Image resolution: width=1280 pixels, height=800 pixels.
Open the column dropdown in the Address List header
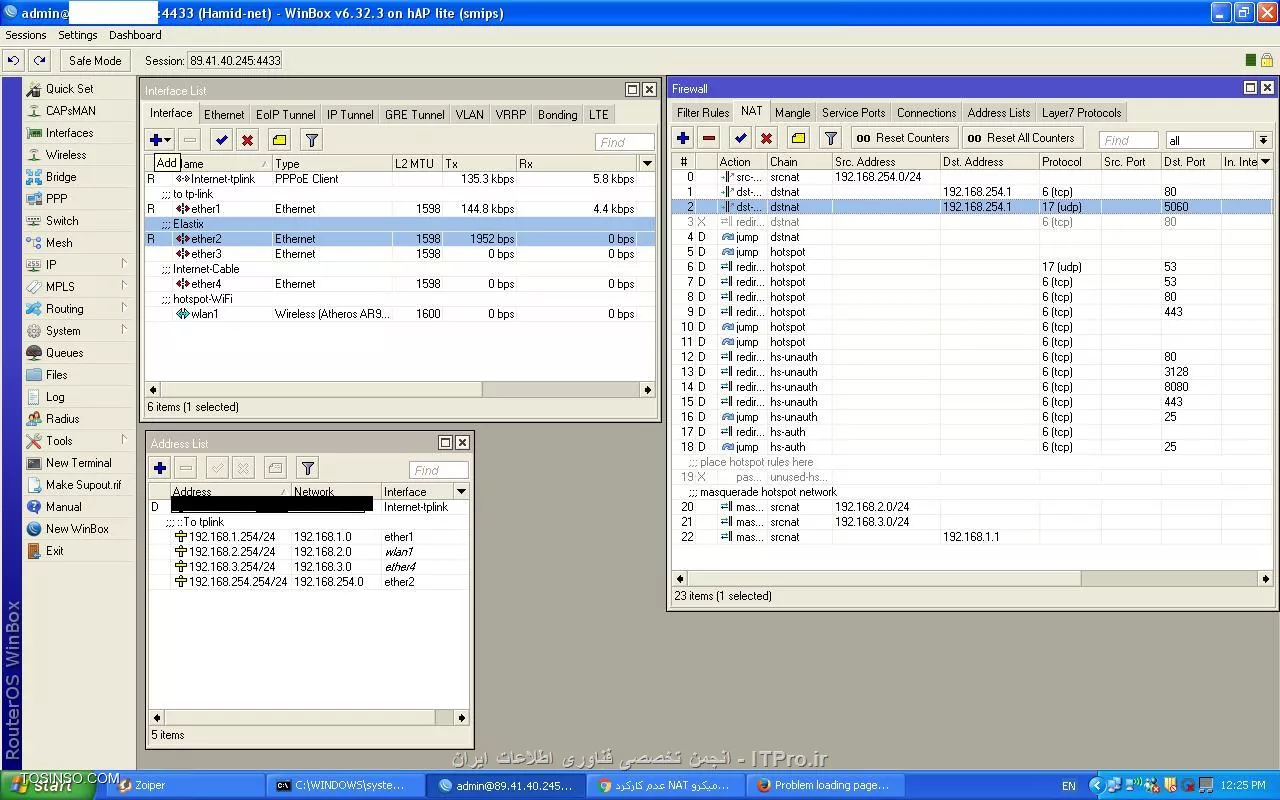(461, 492)
